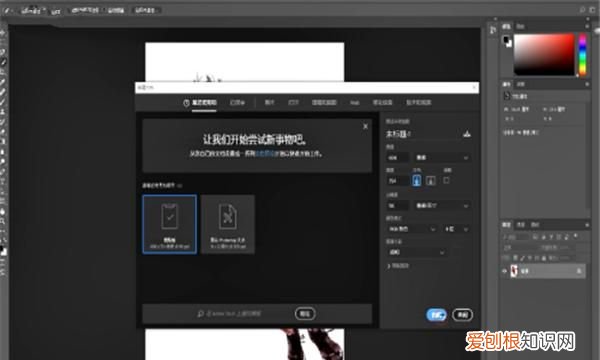Click the height value field
This screenshot has height=360, width=600.
pyautogui.click(x=397, y=181)
